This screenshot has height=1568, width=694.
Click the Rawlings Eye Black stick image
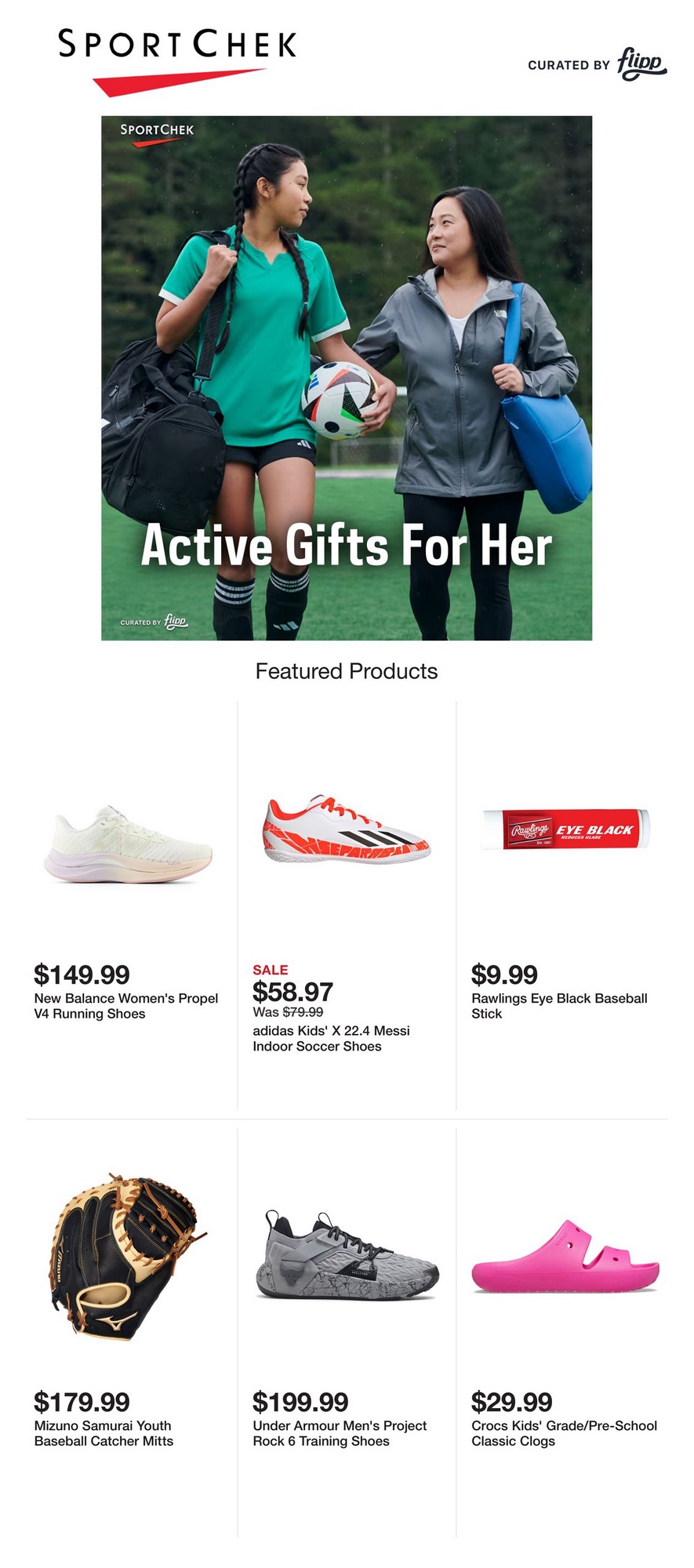(565, 829)
